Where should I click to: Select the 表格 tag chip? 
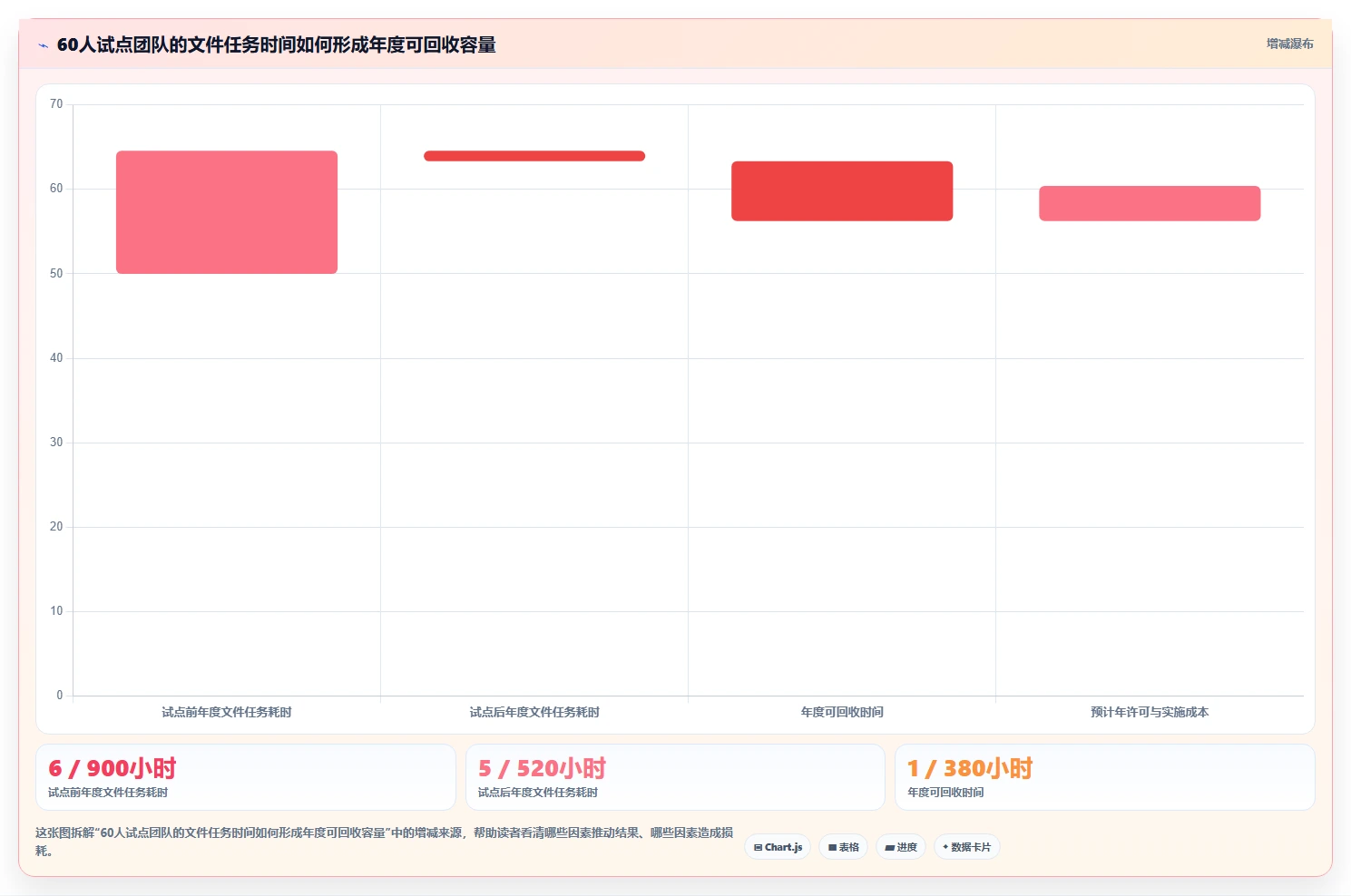pos(844,847)
